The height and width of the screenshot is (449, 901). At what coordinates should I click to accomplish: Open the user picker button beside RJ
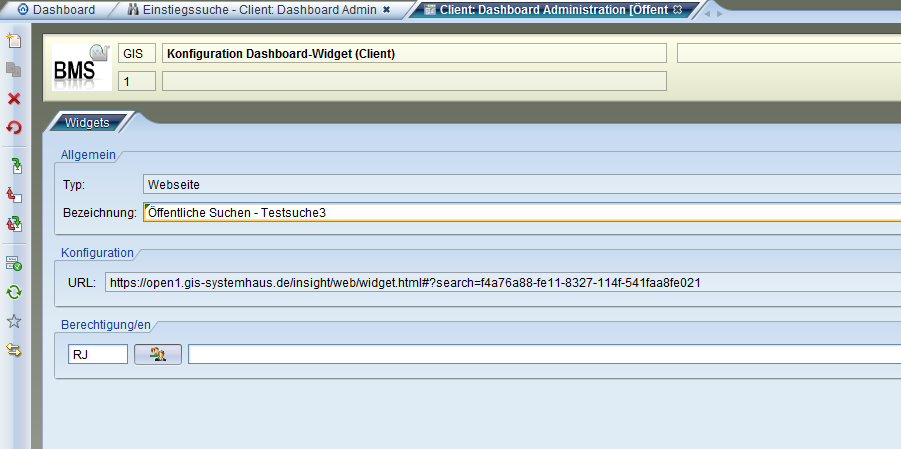(x=158, y=354)
